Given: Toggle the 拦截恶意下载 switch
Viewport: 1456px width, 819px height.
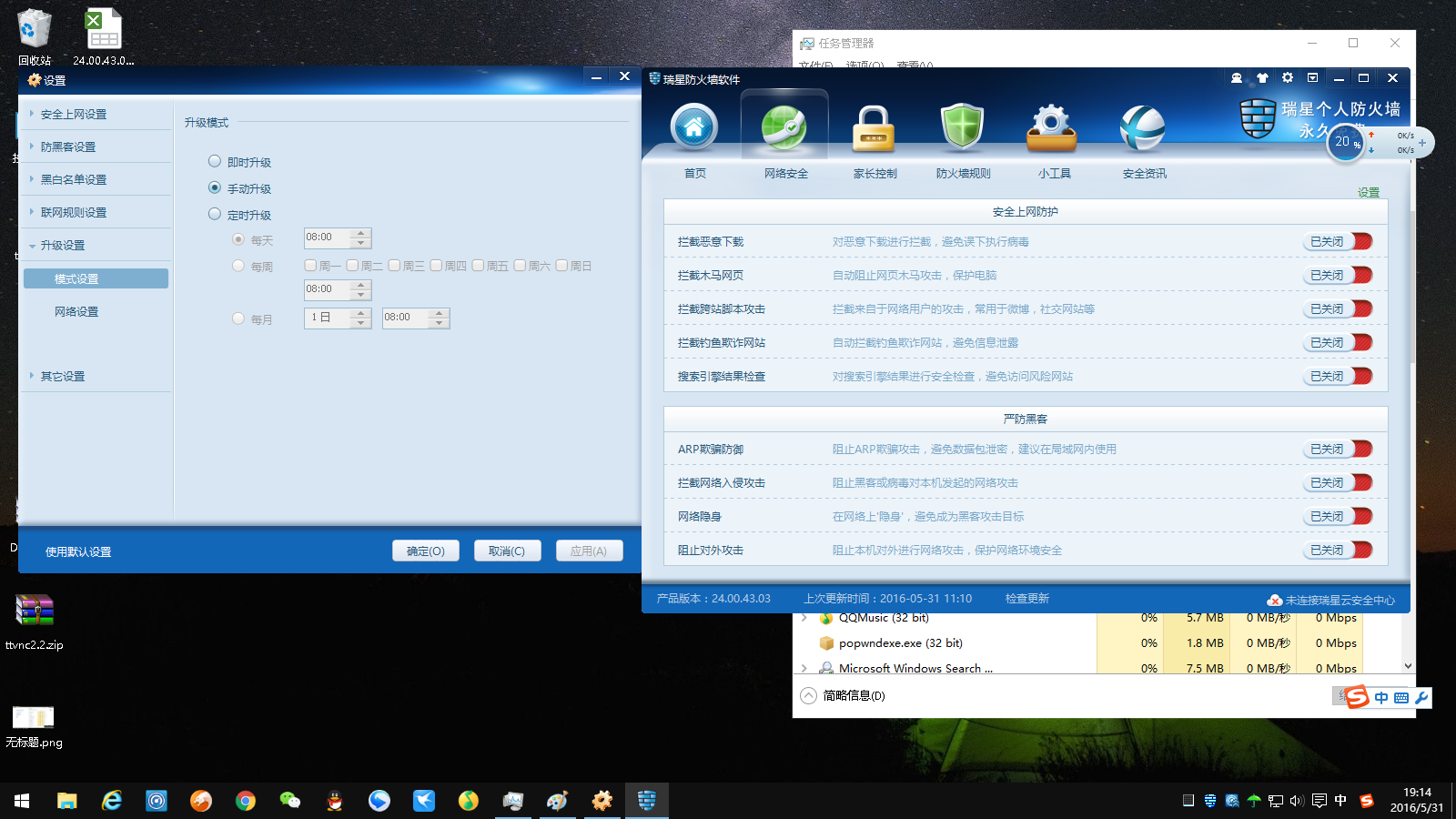Looking at the screenshot, I should click(1338, 241).
